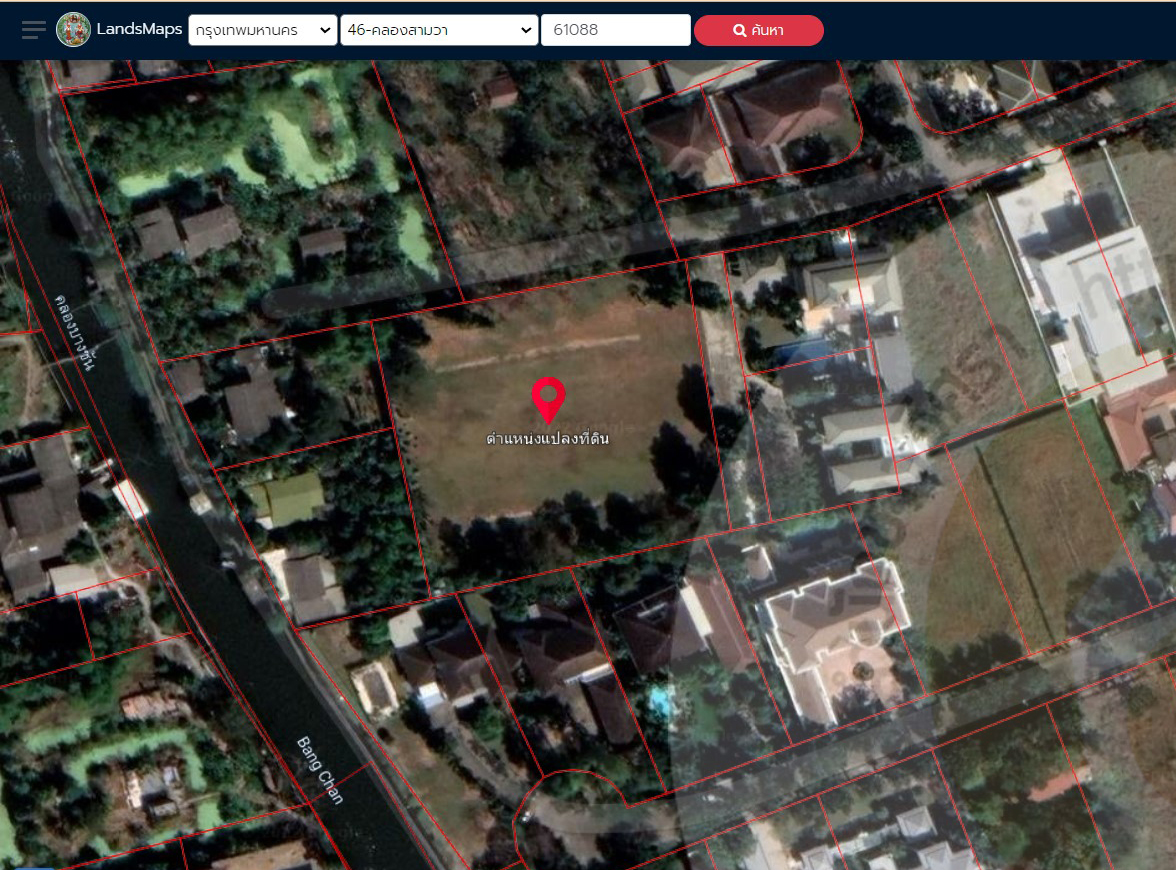Click the arrow on the กรุงเทพมหานคร selector
The width and height of the screenshot is (1176, 870).
coord(325,31)
